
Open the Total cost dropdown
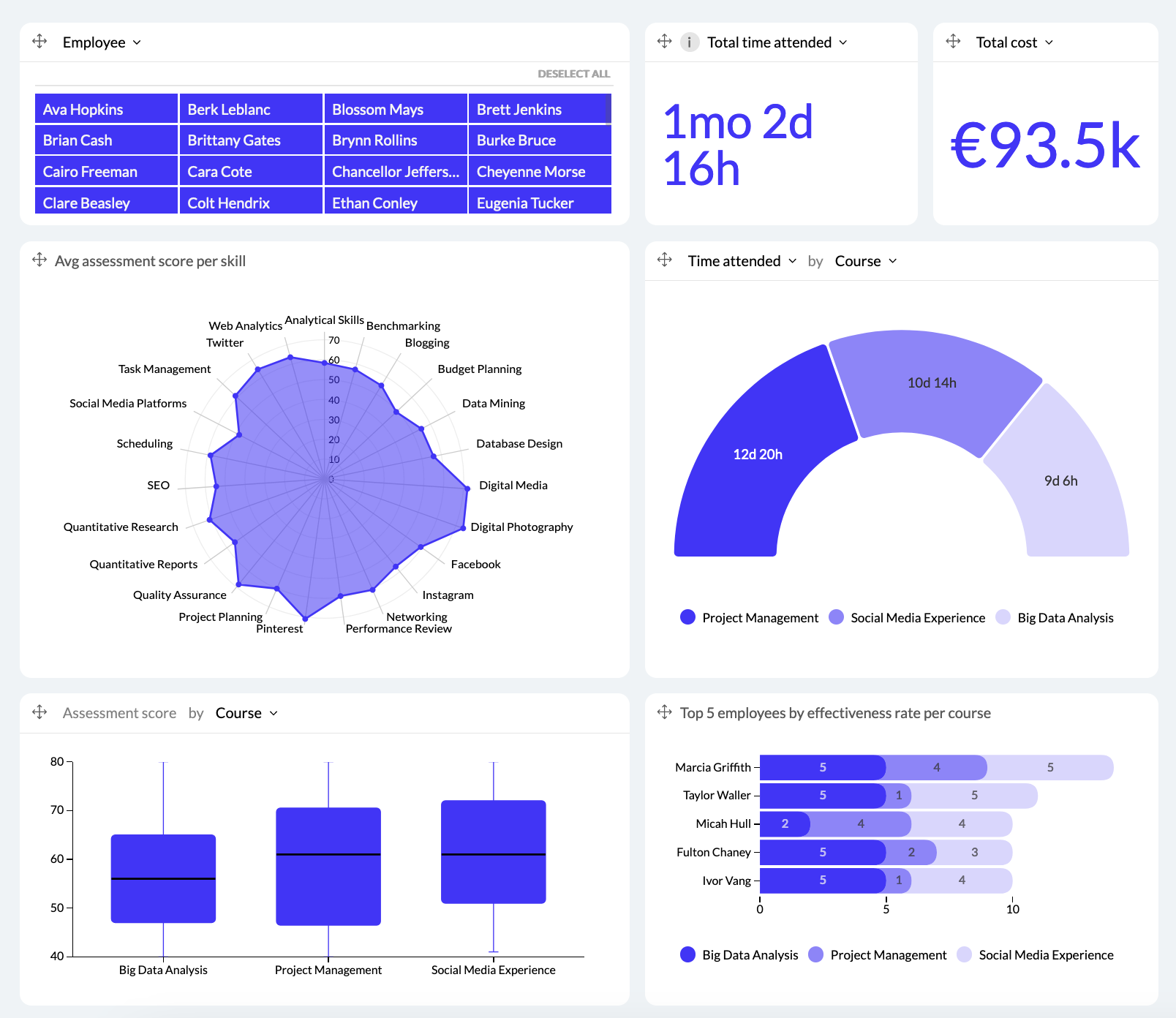tap(1015, 42)
